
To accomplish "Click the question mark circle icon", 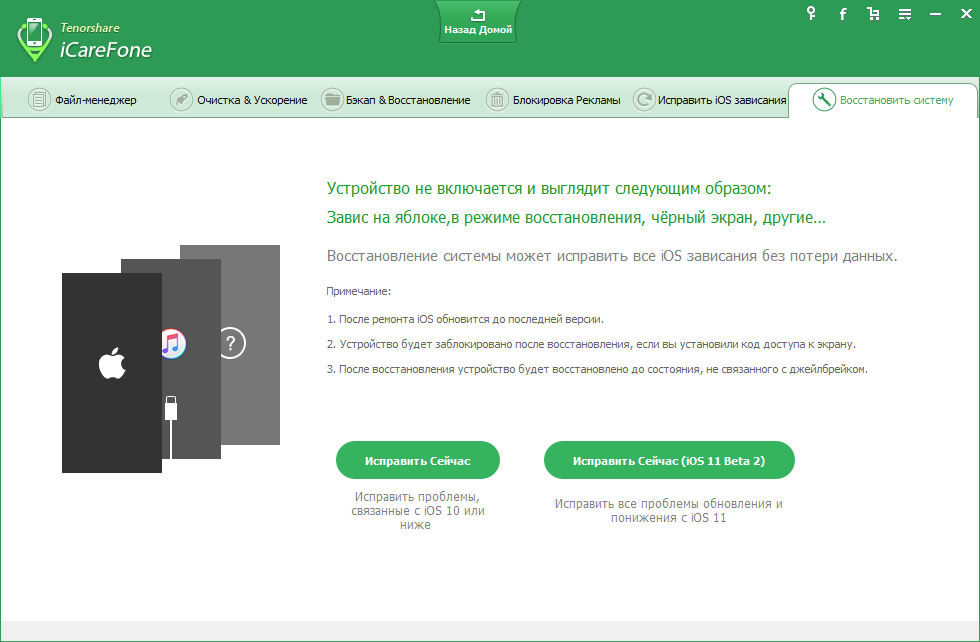I will coord(231,343).
